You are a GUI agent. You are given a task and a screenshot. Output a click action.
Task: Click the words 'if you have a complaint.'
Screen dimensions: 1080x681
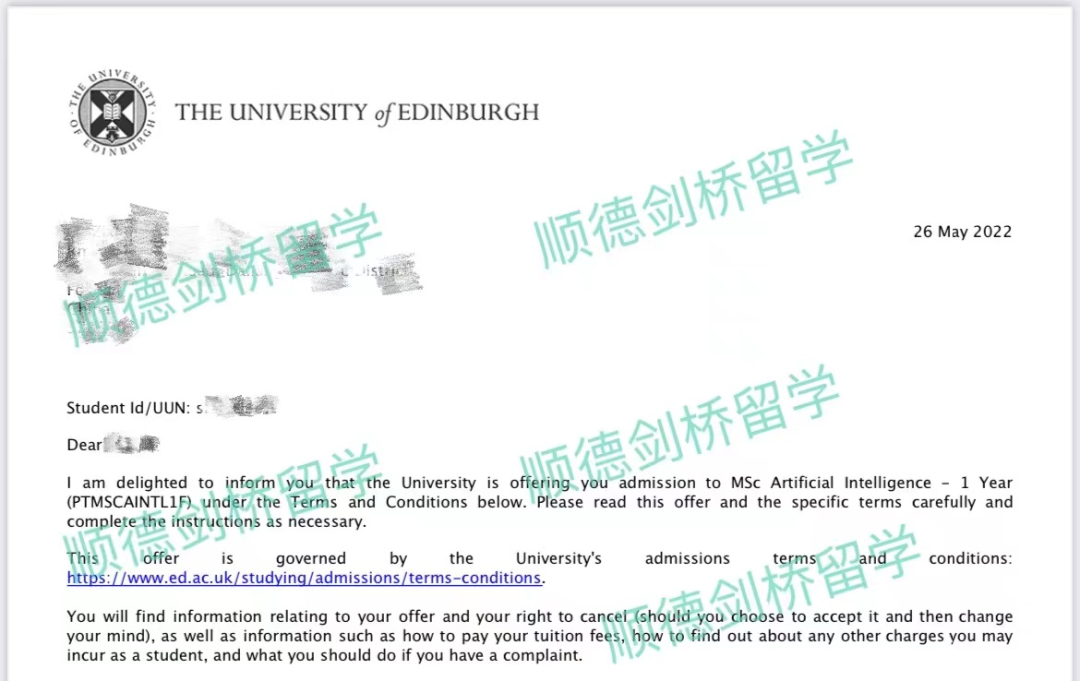492,656
